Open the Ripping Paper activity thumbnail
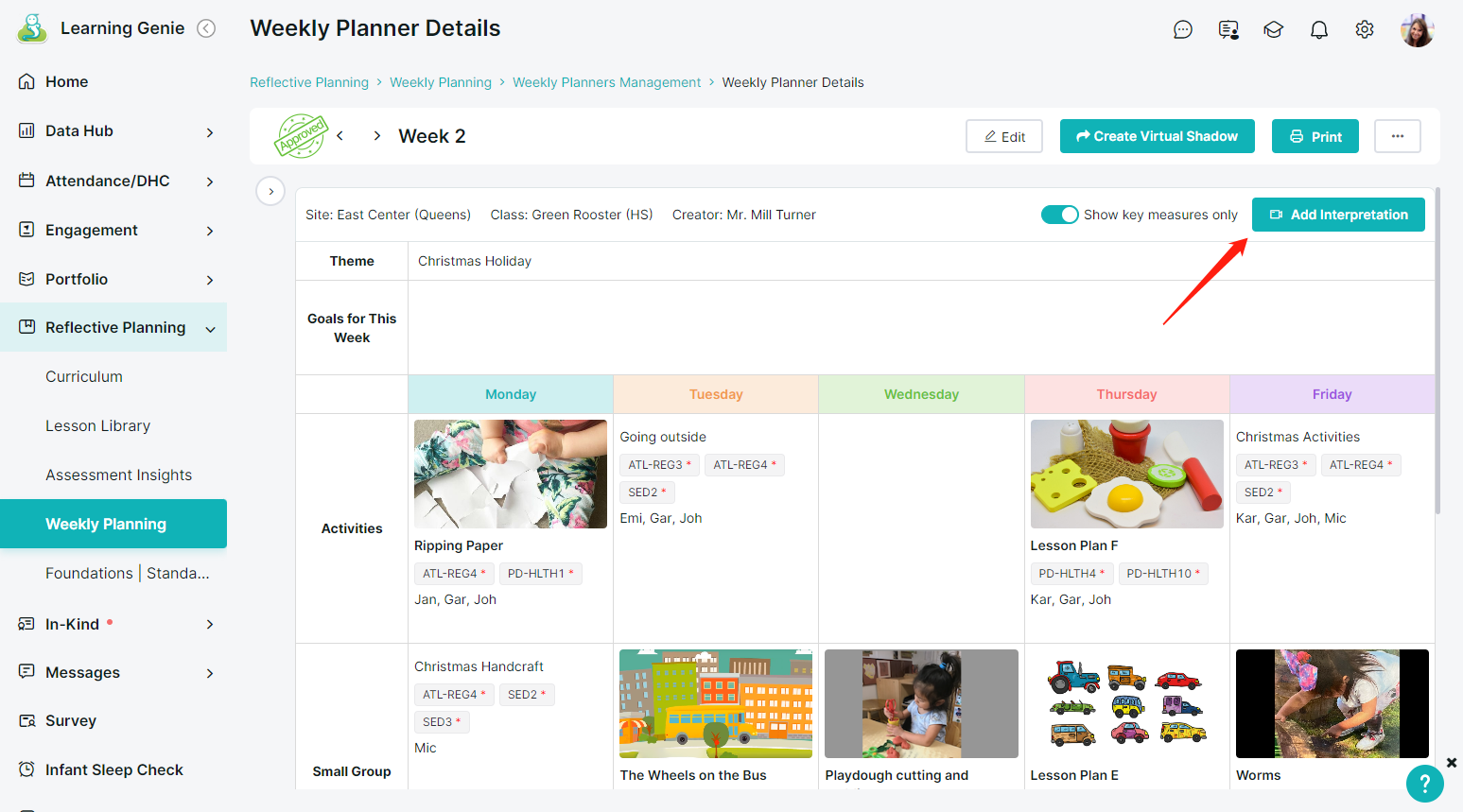 511,474
